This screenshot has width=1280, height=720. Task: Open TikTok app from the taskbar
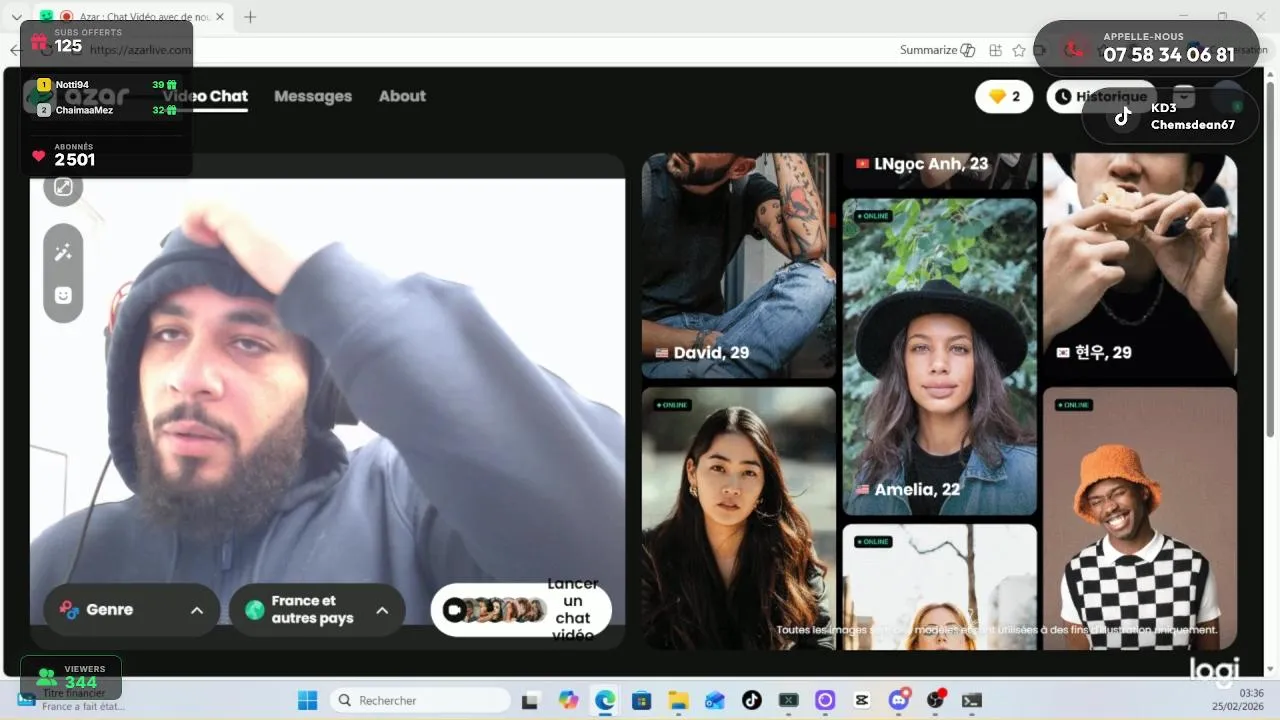[x=752, y=700]
